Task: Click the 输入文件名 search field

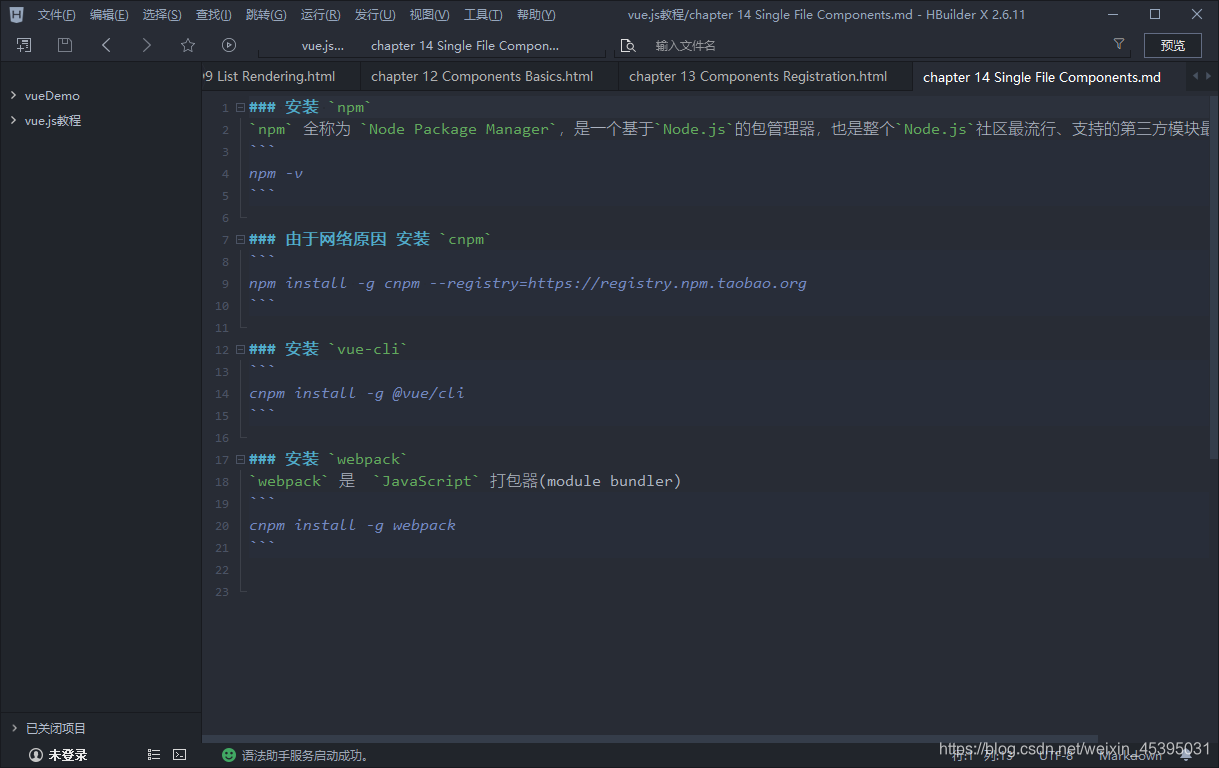Action: click(870, 45)
